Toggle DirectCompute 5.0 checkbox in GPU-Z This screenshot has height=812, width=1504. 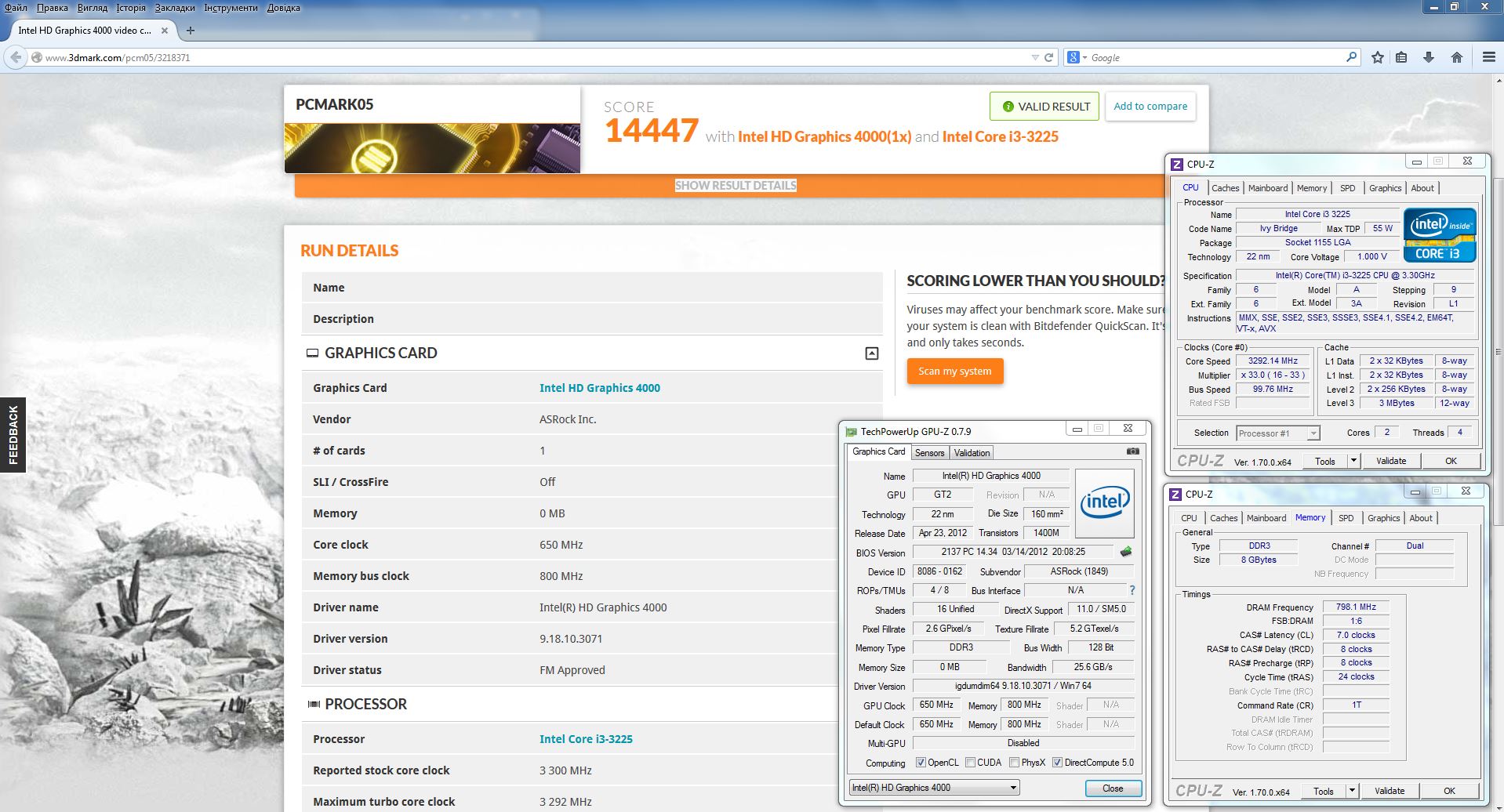tap(1057, 763)
